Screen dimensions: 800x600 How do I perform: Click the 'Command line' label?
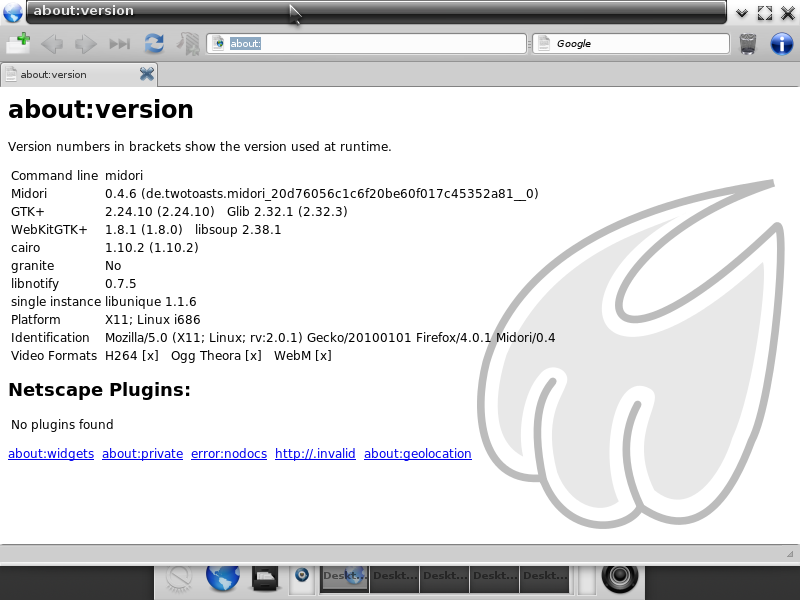[54, 176]
